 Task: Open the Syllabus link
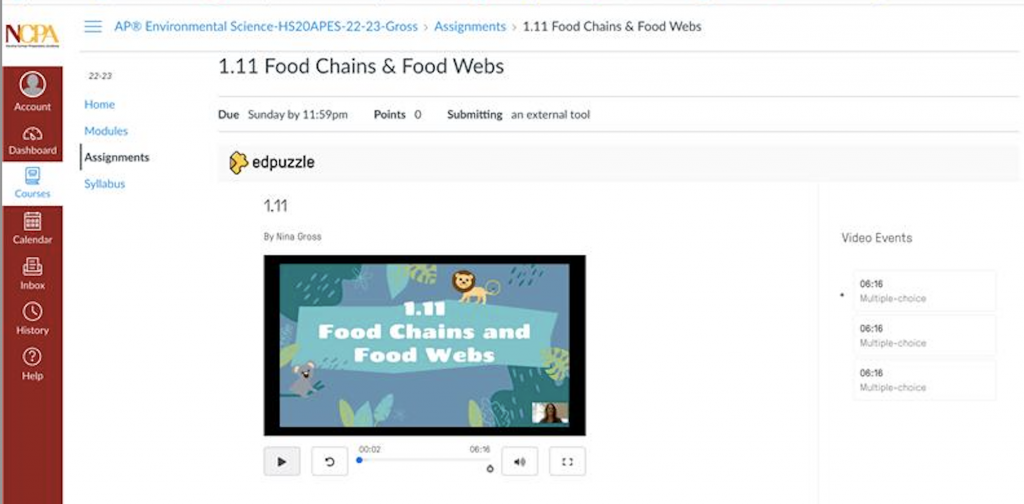104,184
